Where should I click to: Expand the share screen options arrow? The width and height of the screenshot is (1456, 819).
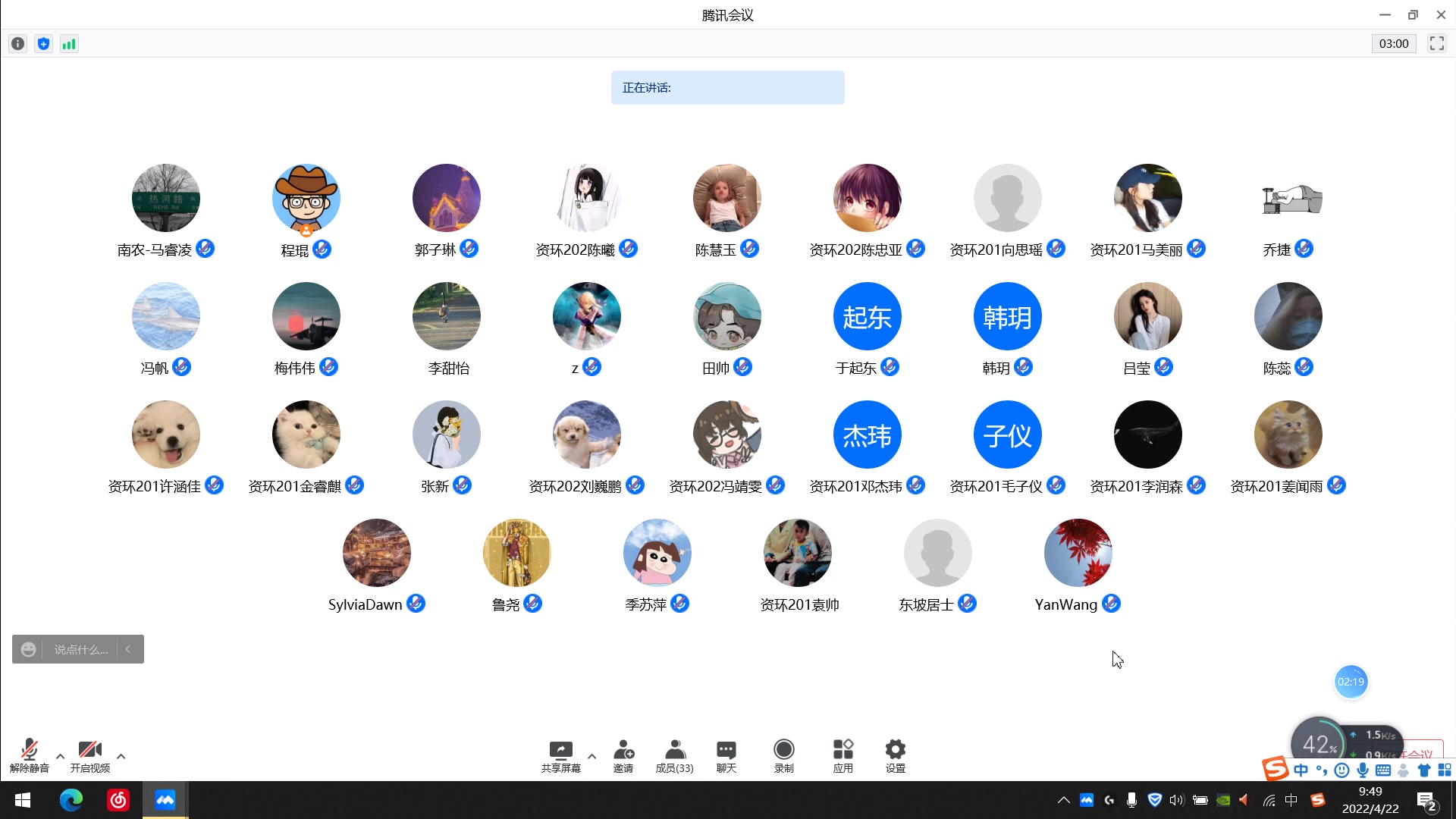click(592, 756)
